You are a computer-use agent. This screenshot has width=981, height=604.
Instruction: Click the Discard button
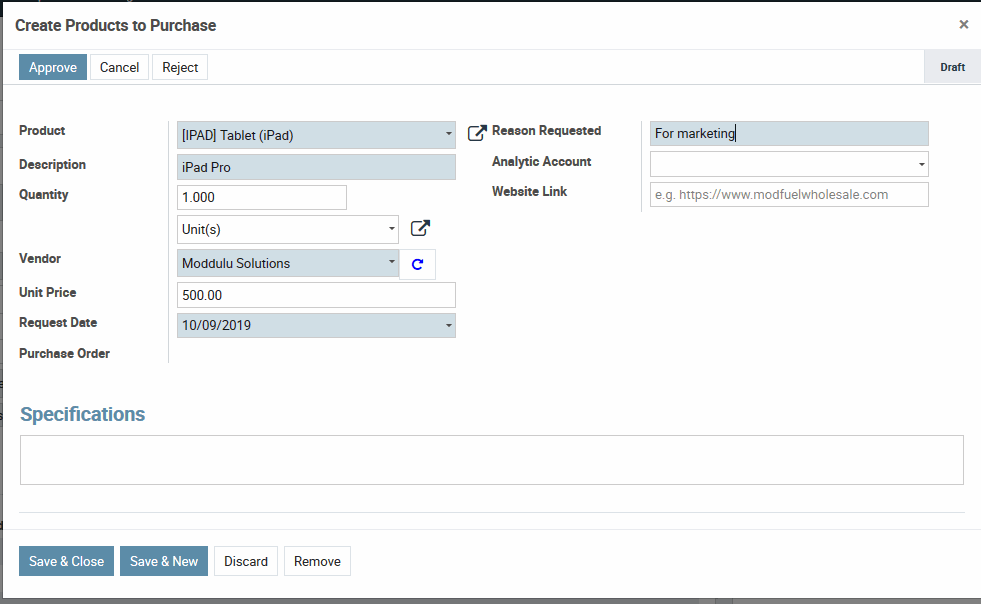[x=246, y=561]
